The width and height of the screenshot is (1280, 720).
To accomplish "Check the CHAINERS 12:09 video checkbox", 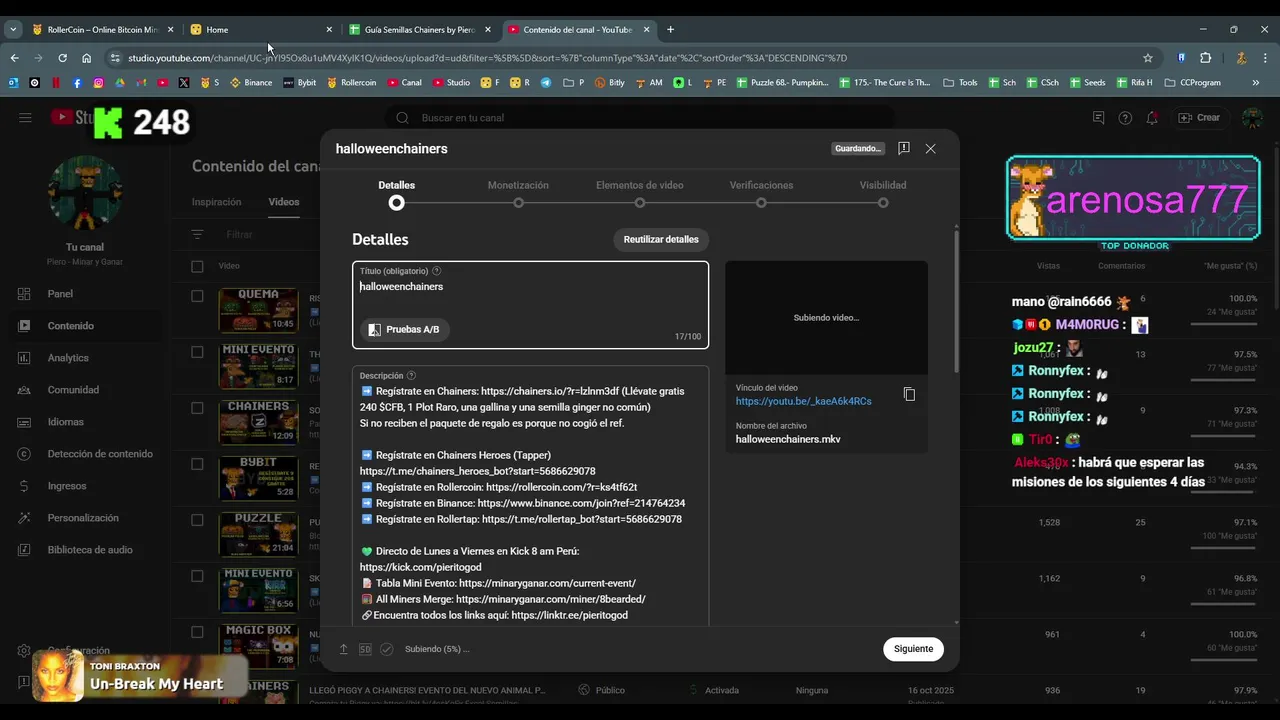I will [197, 408].
